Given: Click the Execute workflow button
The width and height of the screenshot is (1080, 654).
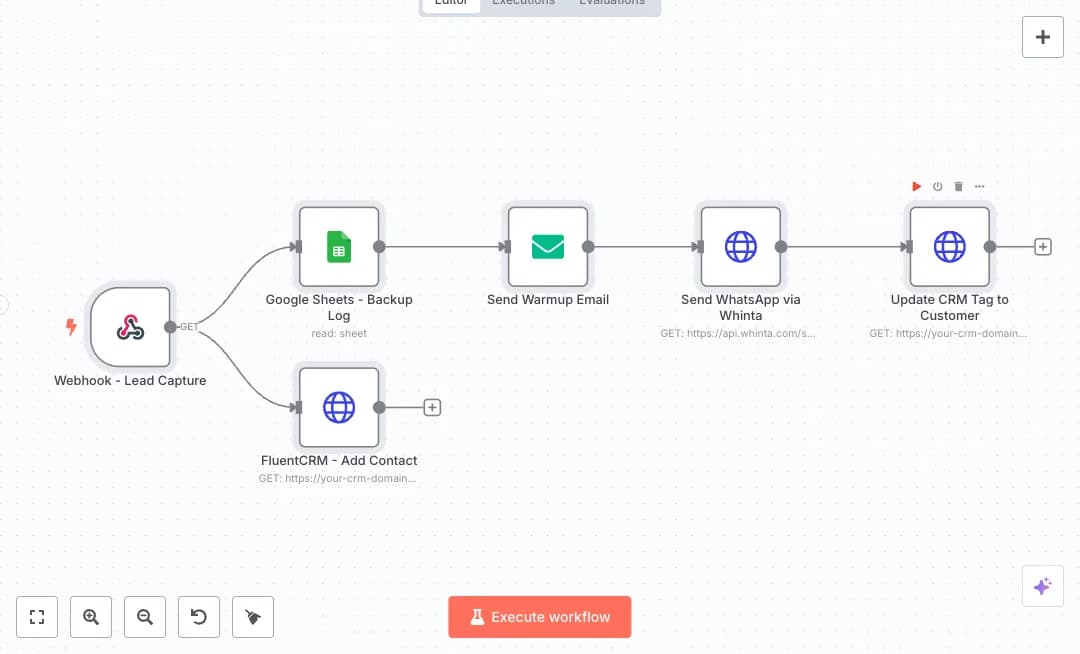Looking at the screenshot, I should click(539, 617).
